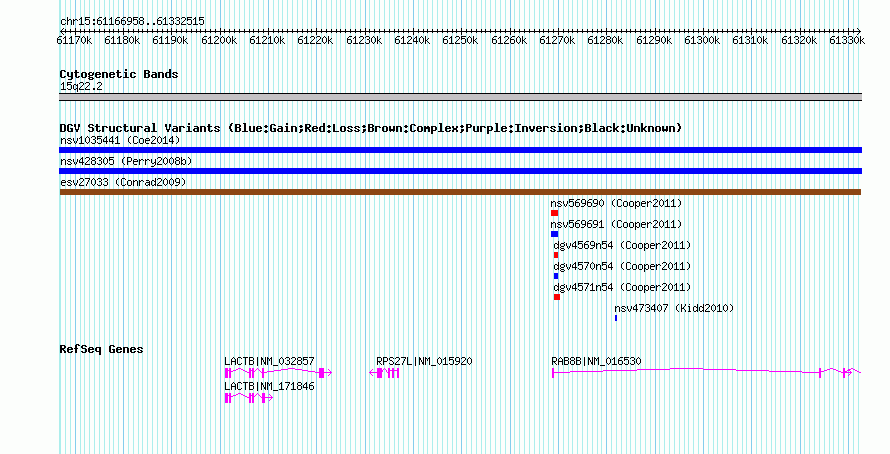Click the Cytogenetic Bands track title
Image resolution: width=890 pixels, height=454 pixels.
coord(119,74)
